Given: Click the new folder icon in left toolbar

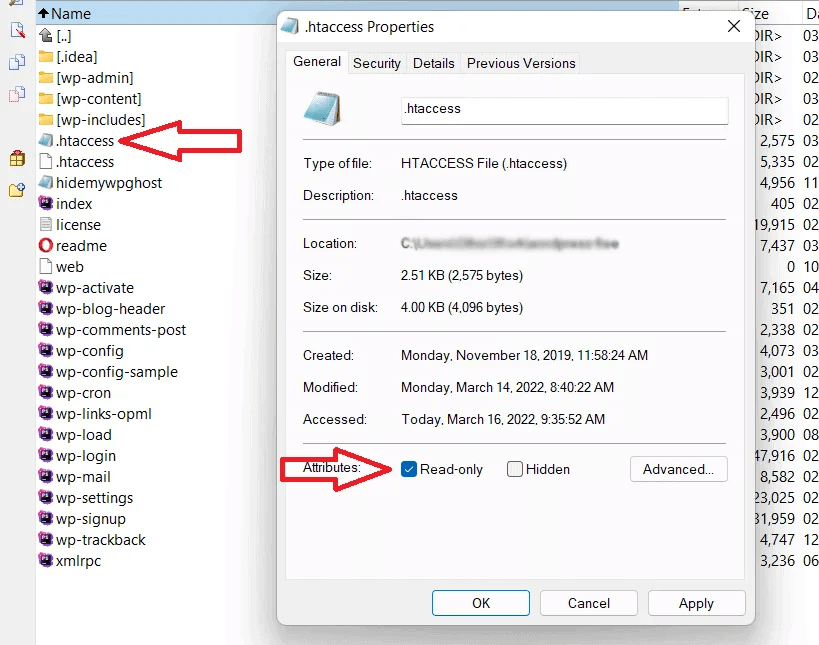Looking at the screenshot, I should [x=16, y=190].
